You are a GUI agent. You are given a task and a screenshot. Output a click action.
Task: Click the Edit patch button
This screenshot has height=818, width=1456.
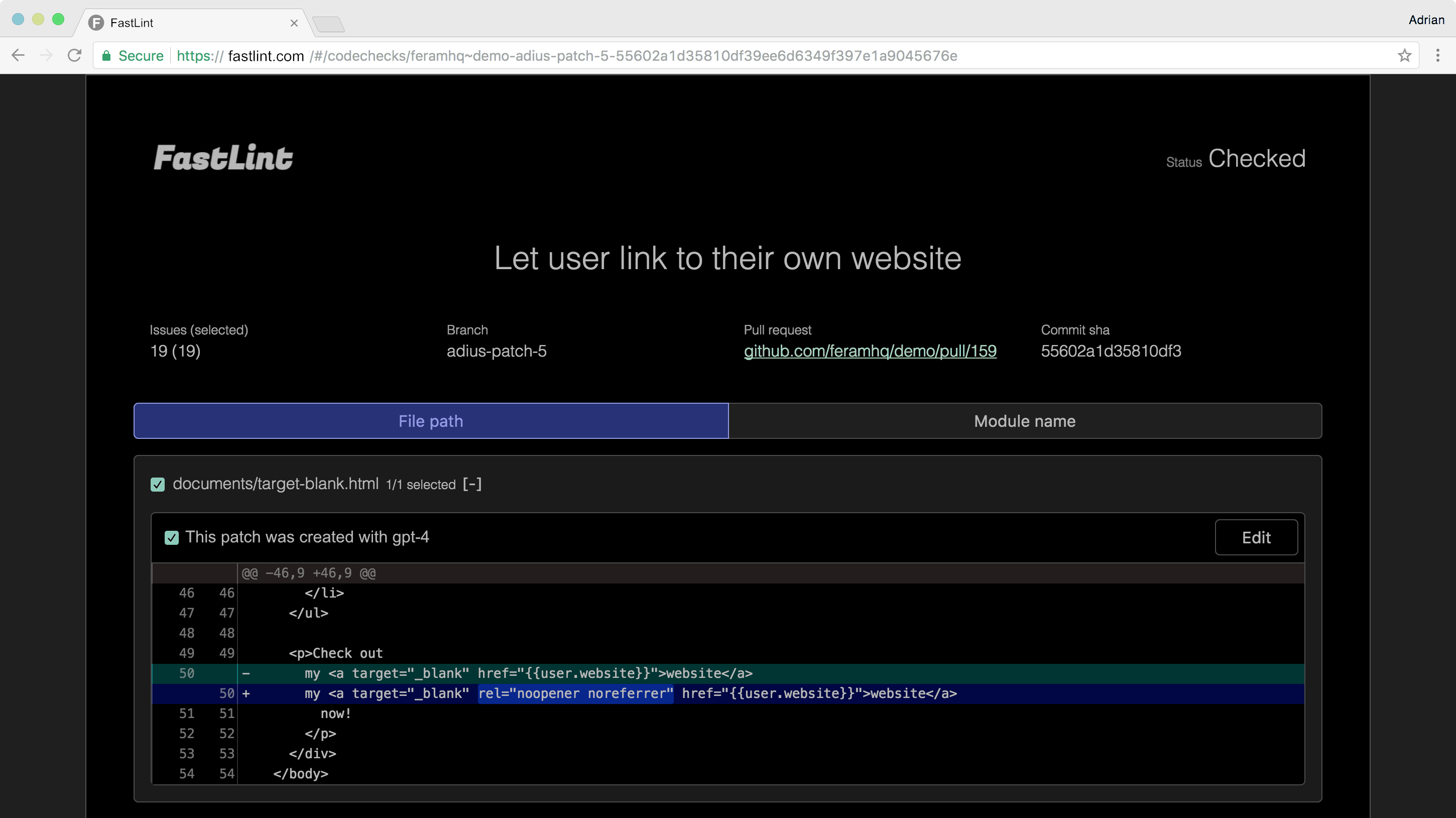pyautogui.click(x=1256, y=537)
